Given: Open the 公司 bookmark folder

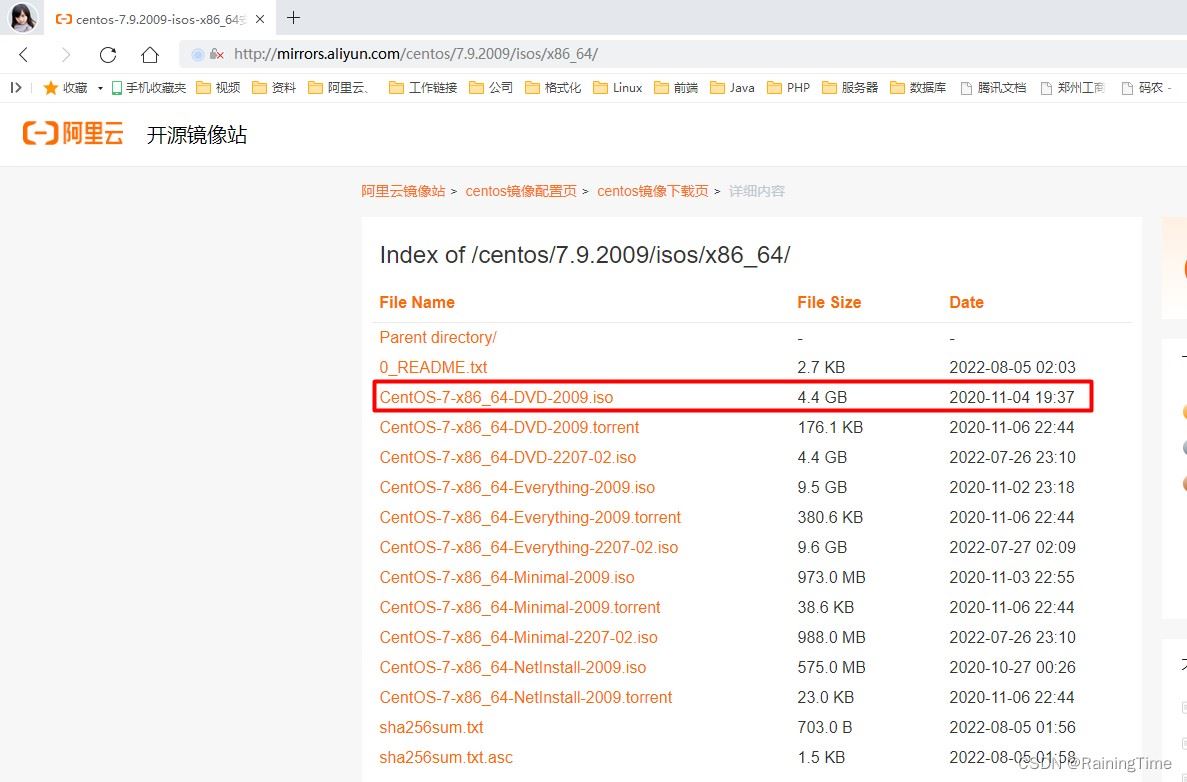Looking at the screenshot, I should pos(491,88).
